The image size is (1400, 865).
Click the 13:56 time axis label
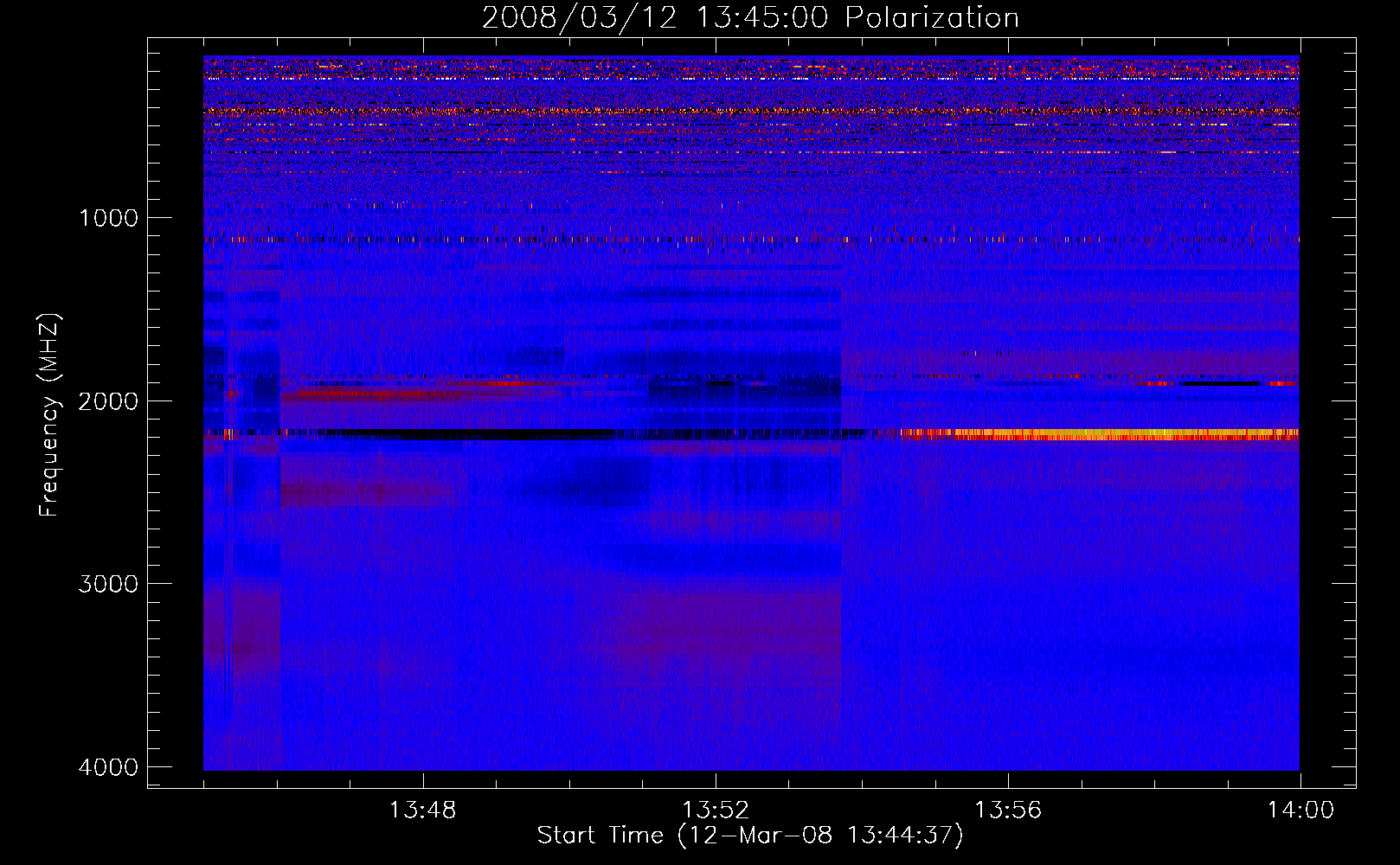(x=1008, y=811)
